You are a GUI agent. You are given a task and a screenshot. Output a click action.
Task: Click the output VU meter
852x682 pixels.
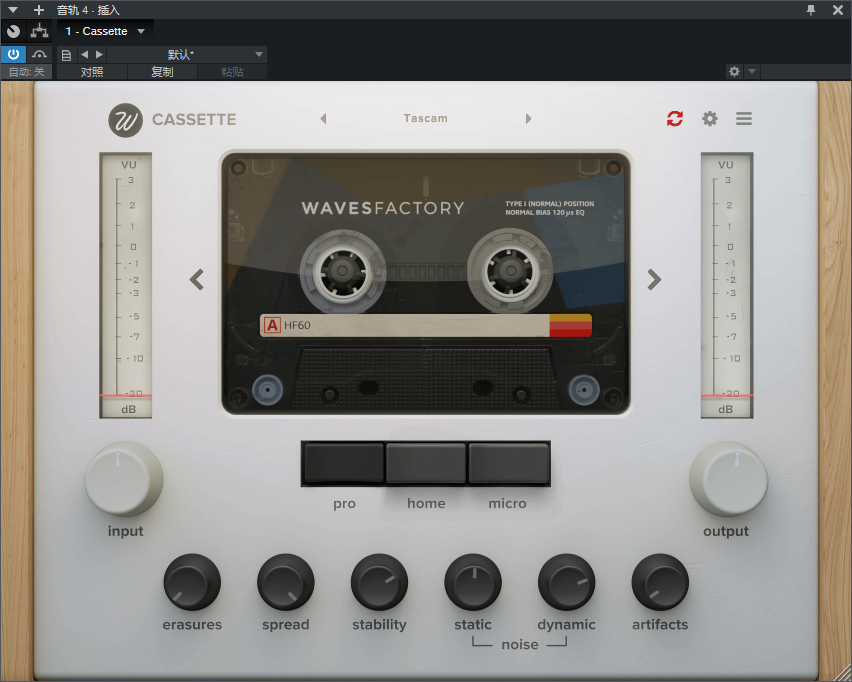tap(727, 285)
